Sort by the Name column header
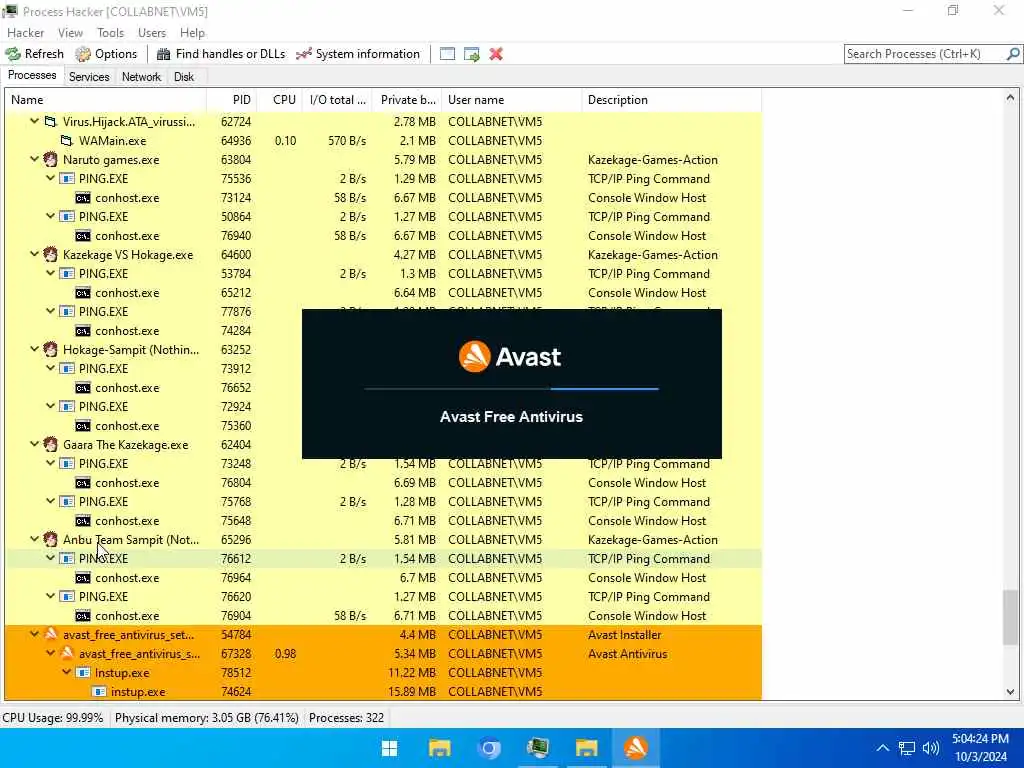The height and width of the screenshot is (768, 1024). 106,100
